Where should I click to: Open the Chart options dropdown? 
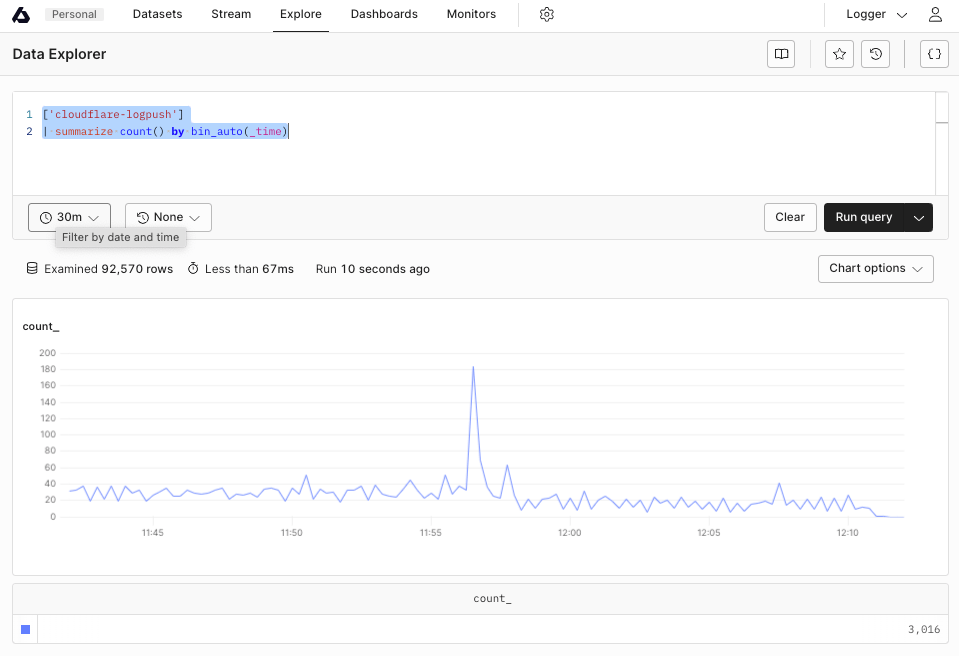(x=875, y=268)
